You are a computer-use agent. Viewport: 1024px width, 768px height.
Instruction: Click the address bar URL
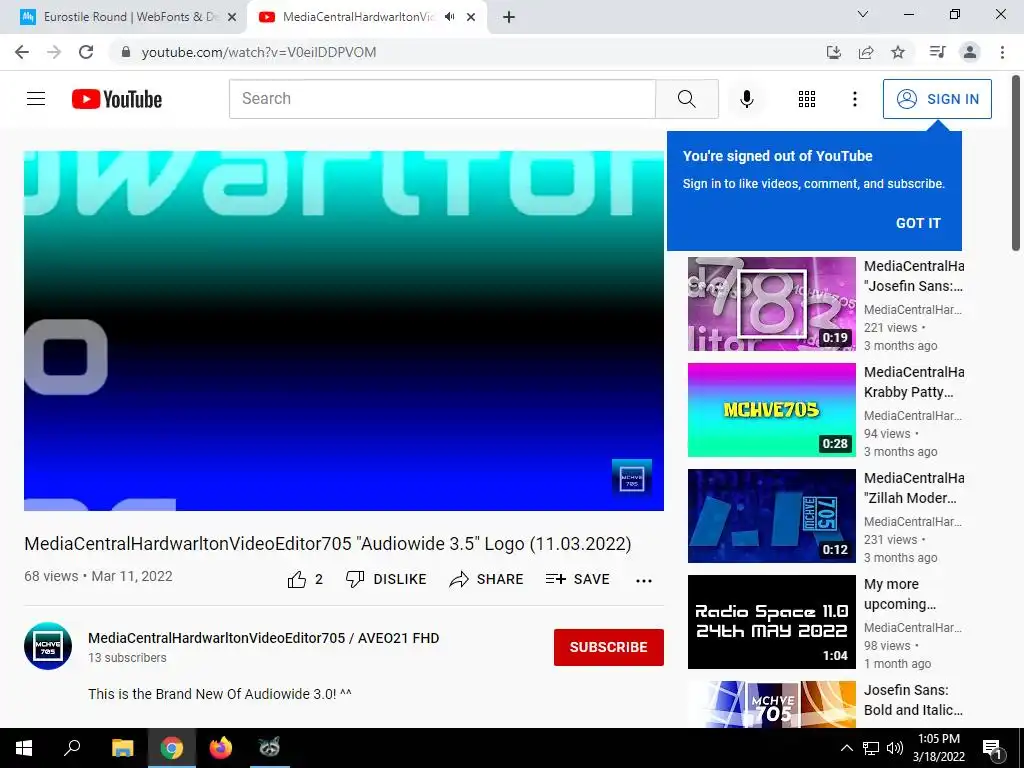coord(259,52)
